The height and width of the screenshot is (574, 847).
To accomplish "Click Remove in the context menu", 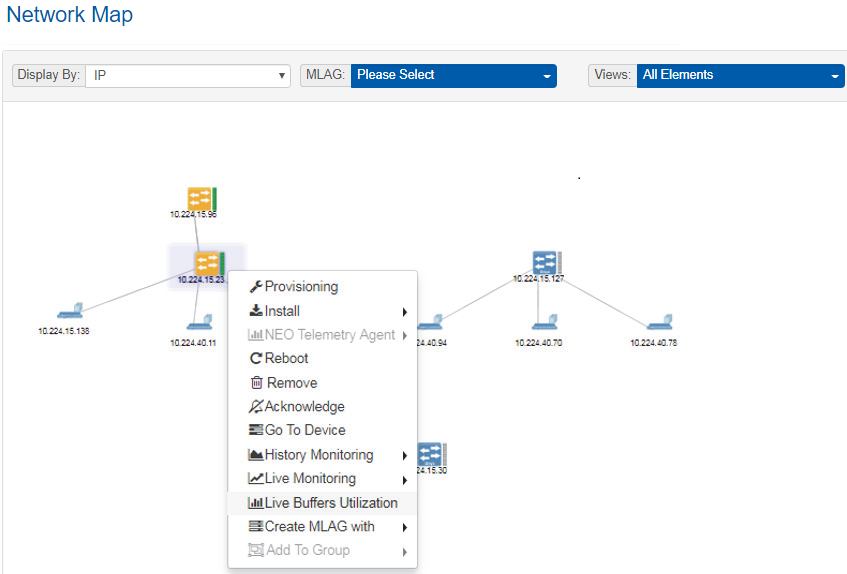I will [291, 383].
